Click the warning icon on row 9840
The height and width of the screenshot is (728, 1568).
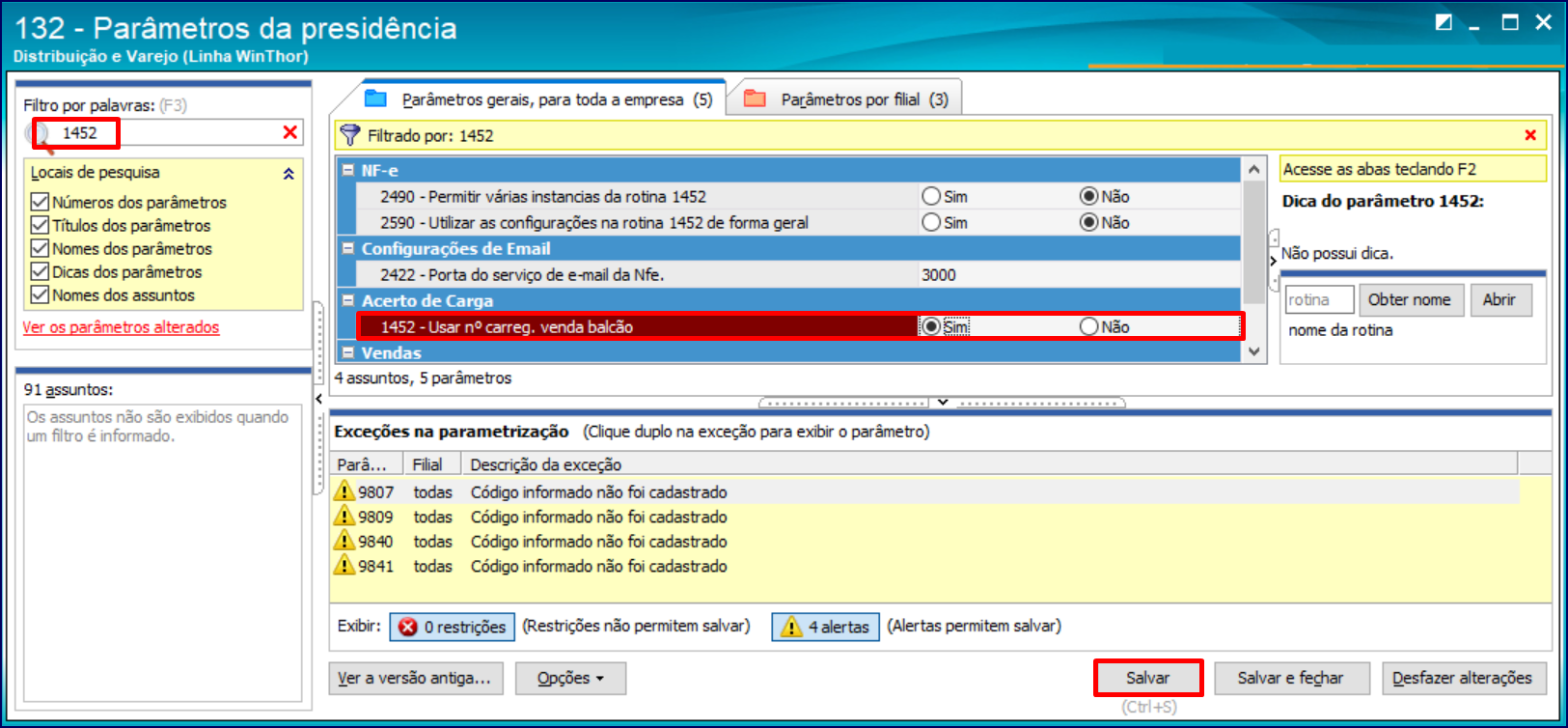344,541
